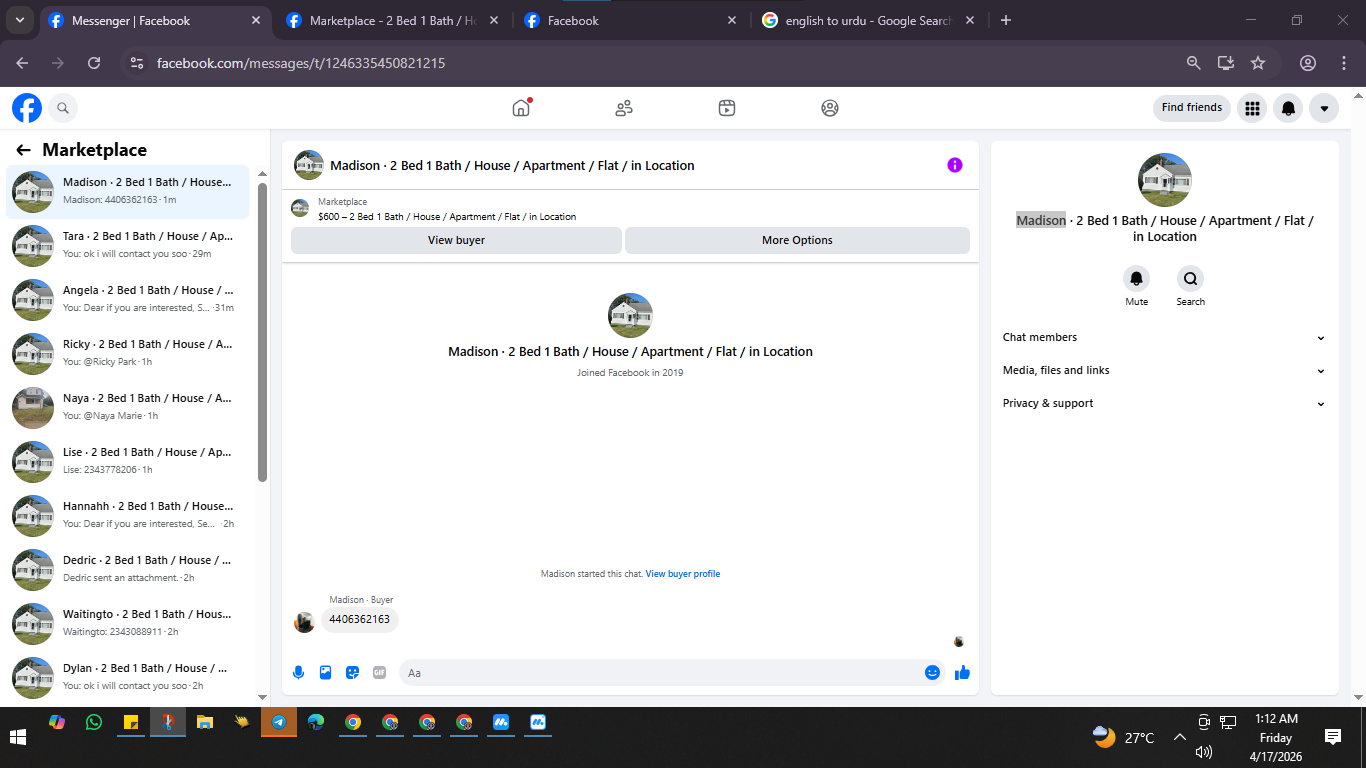The height and width of the screenshot is (768, 1366).
Task: Open the emoji picker smiley icon
Action: (x=932, y=673)
